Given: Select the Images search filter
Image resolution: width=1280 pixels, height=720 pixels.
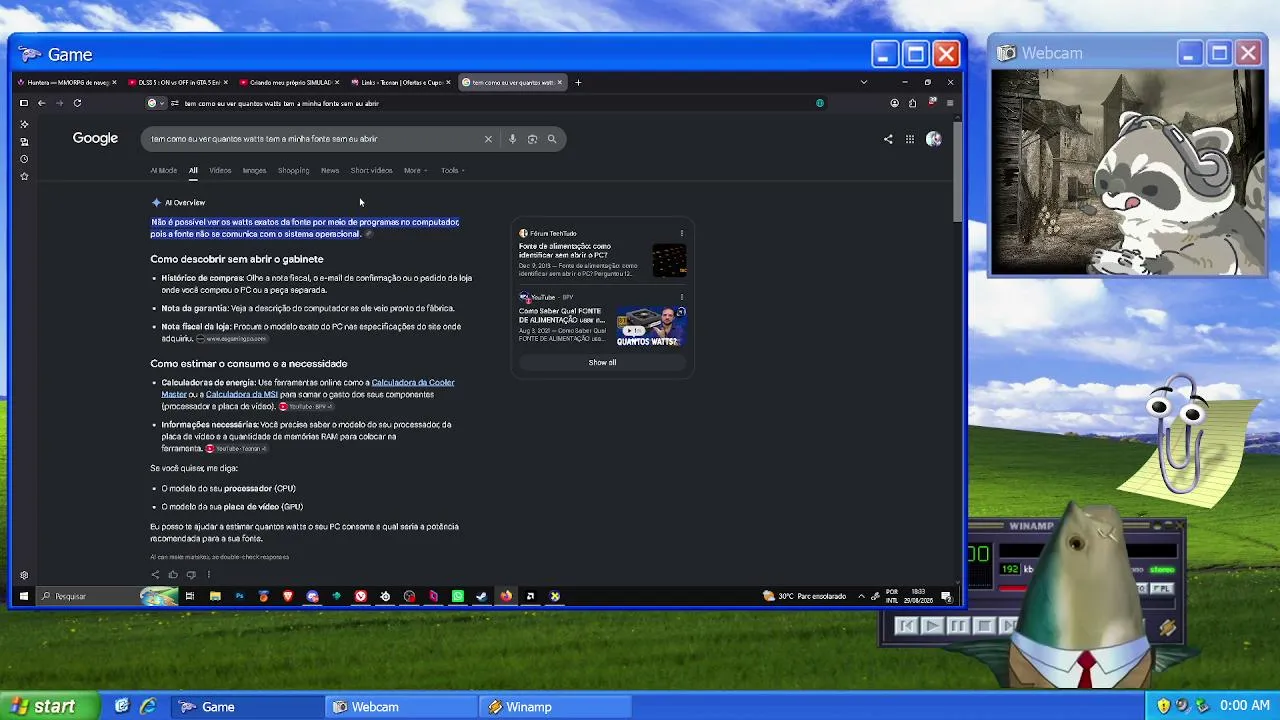Looking at the screenshot, I should [254, 170].
